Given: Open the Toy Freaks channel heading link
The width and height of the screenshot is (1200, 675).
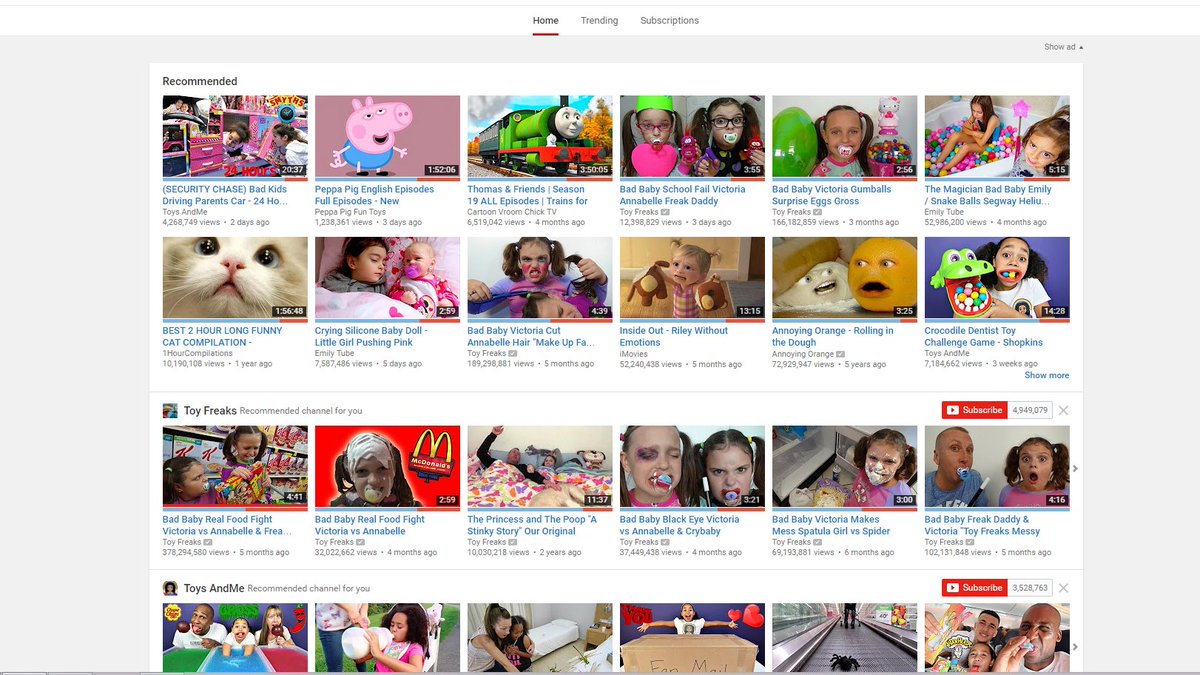Looking at the screenshot, I should (210, 410).
